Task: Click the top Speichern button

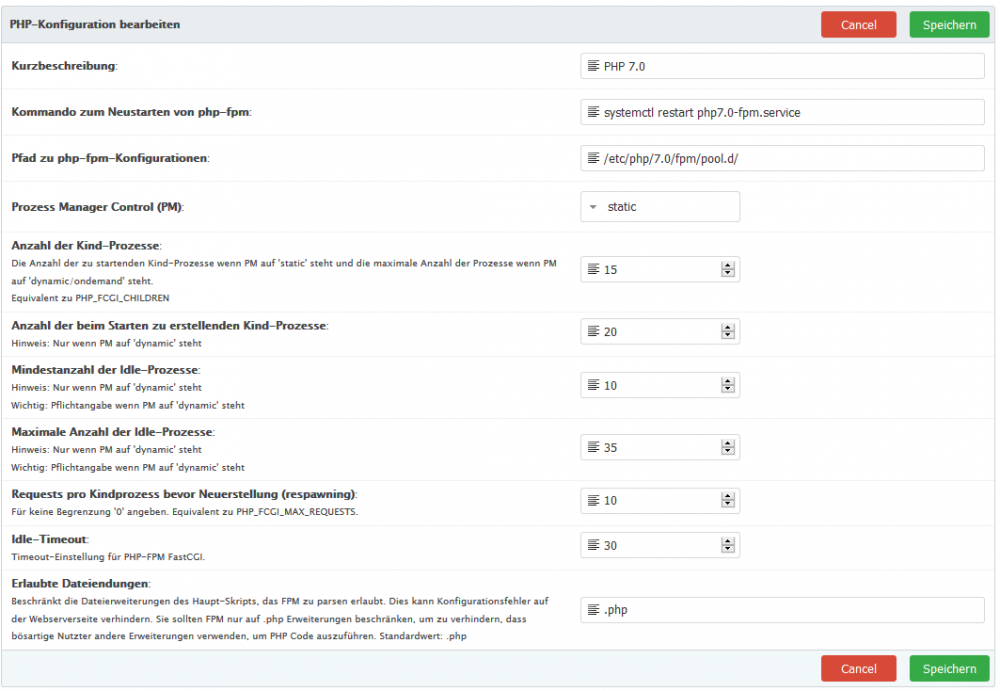Action: point(949,24)
